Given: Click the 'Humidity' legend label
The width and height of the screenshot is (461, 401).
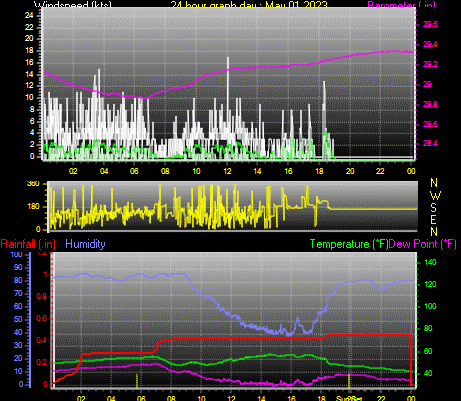Looking at the screenshot, I should point(85,244).
